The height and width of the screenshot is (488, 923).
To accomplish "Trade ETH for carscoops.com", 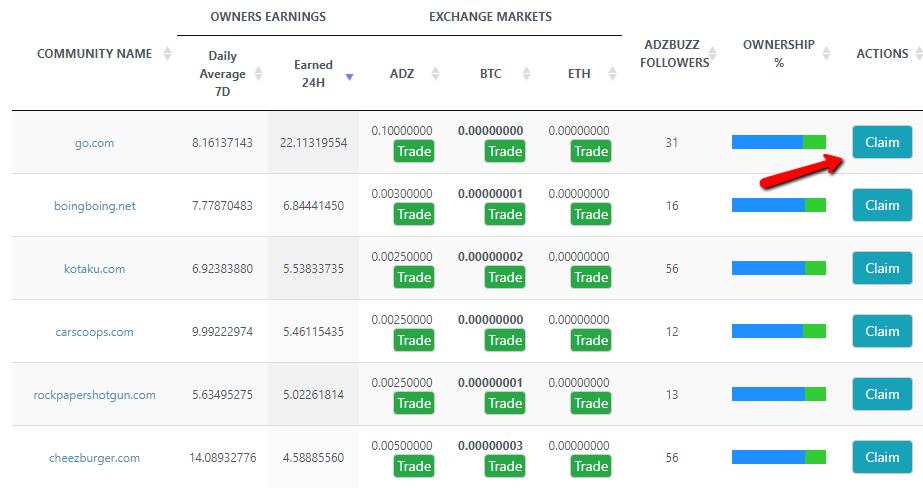I will coord(591,340).
